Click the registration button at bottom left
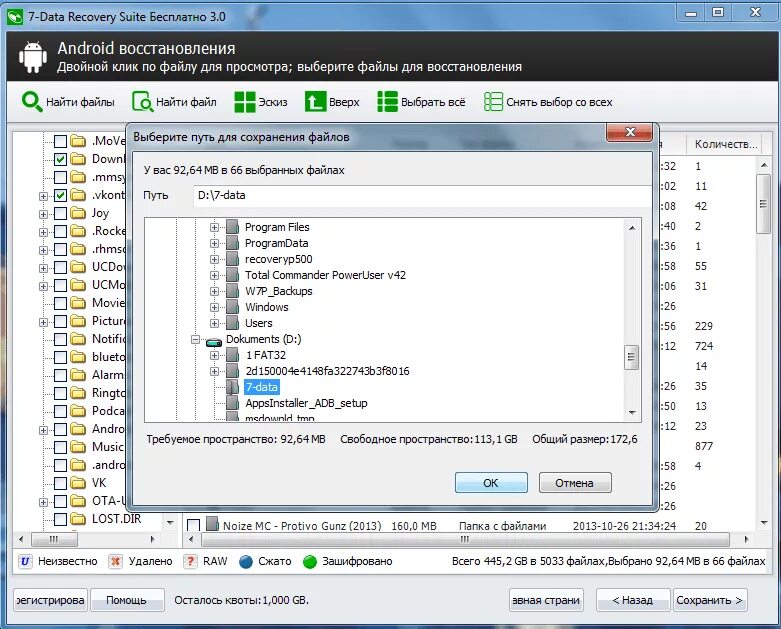Screen dimensions: 781x629 50,600
